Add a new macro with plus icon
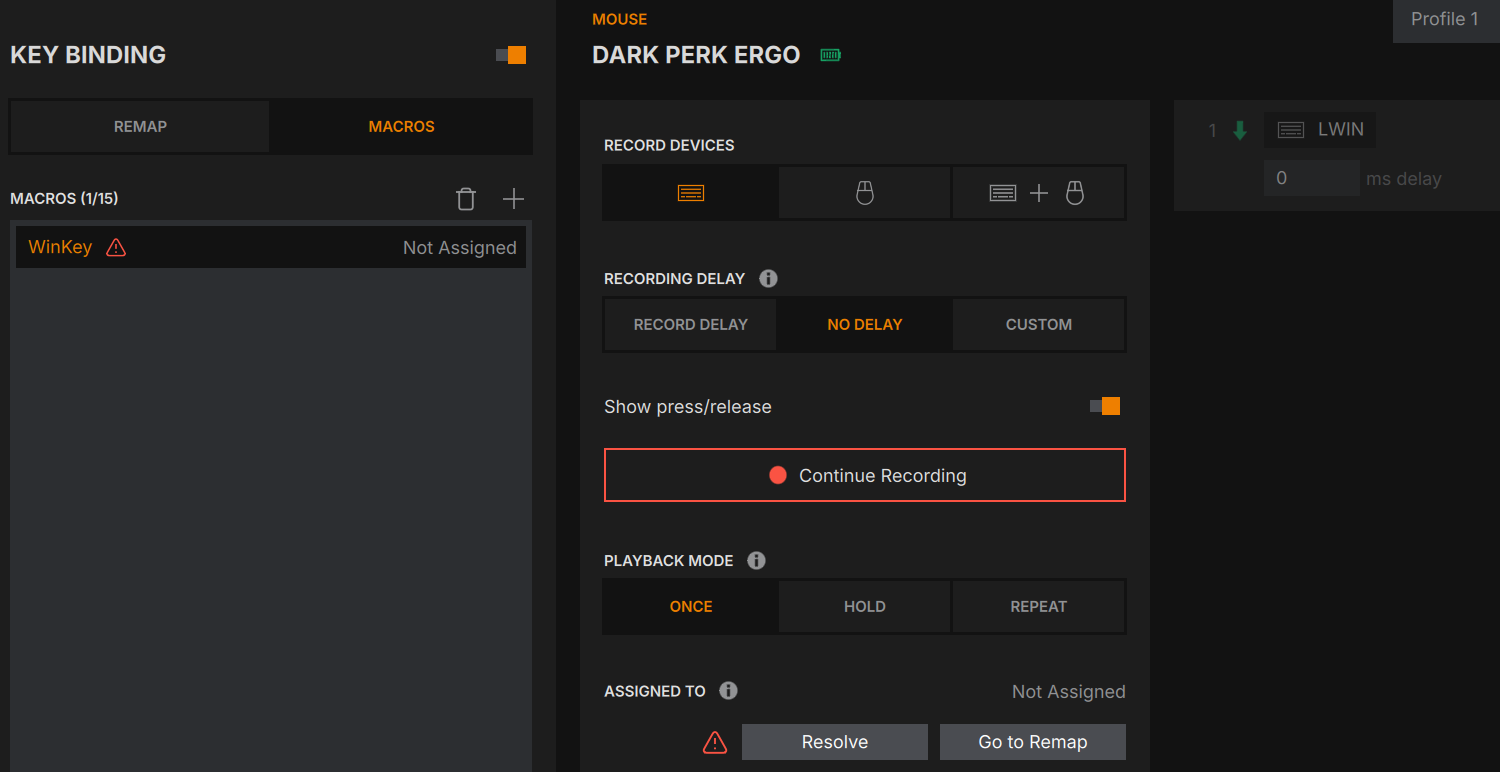The height and width of the screenshot is (772, 1500). [513, 199]
